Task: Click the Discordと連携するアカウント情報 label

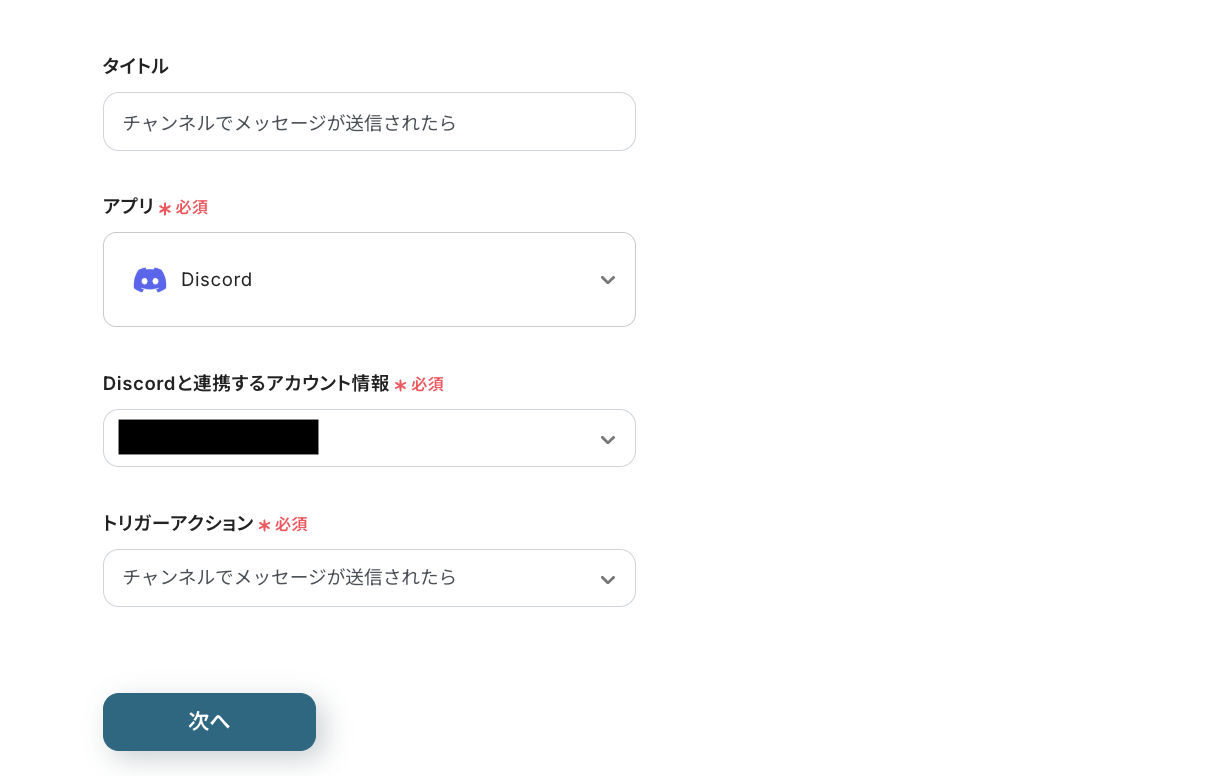Action: point(246,383)
